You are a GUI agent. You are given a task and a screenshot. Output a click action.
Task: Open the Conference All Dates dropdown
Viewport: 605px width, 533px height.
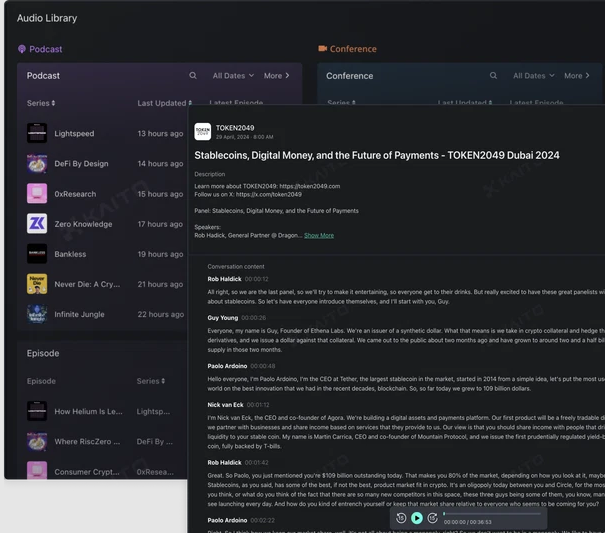(534, 76)
